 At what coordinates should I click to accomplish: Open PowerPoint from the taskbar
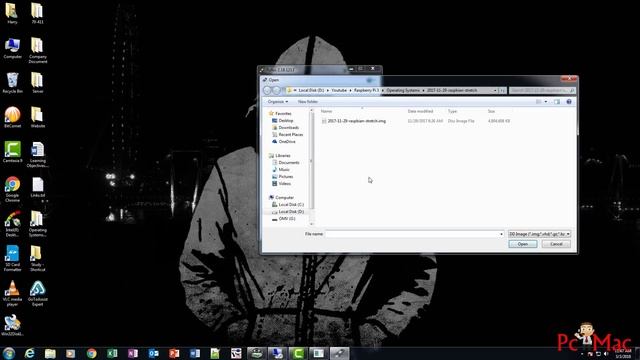click(174, 353)
